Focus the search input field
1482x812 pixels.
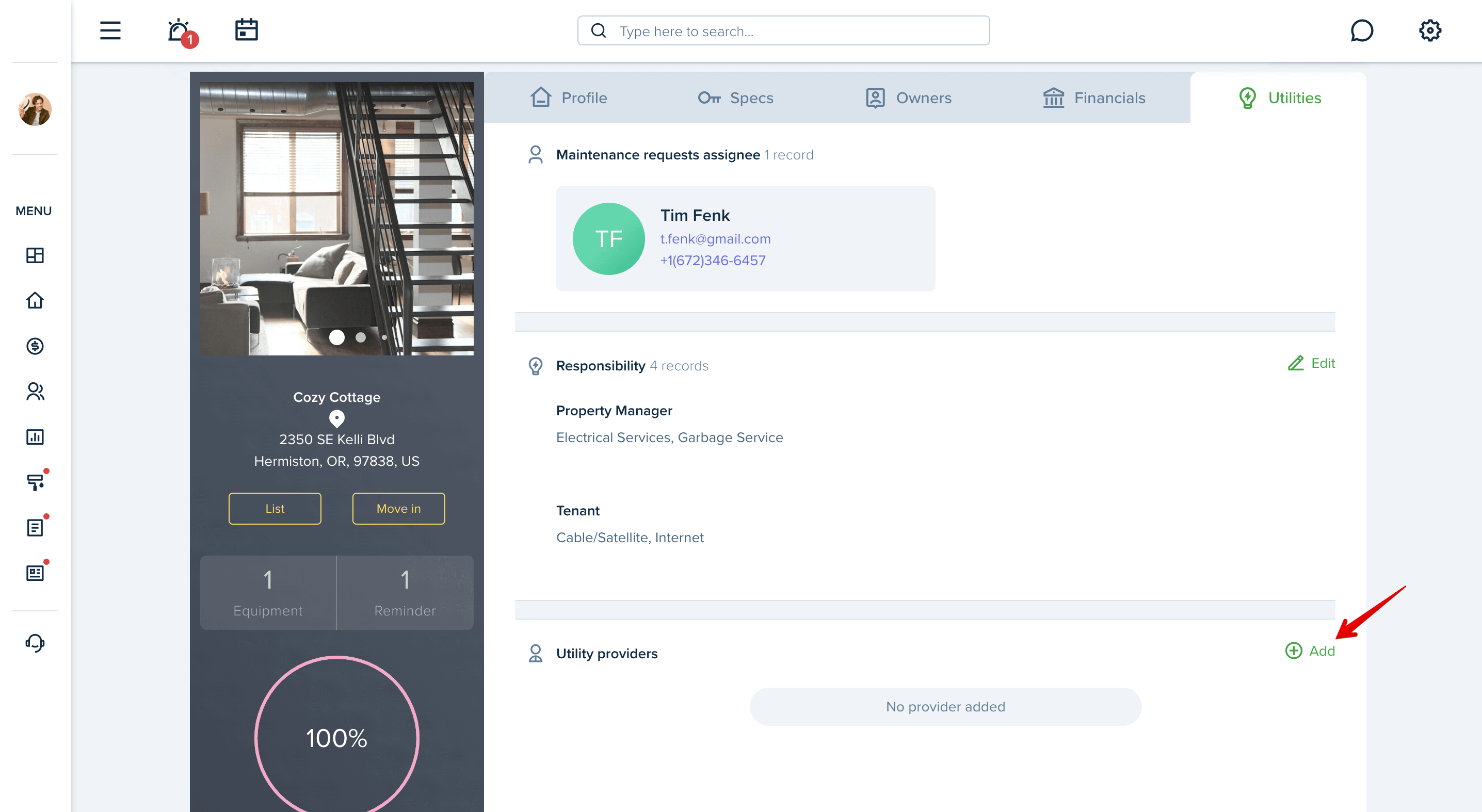(784, 30)
